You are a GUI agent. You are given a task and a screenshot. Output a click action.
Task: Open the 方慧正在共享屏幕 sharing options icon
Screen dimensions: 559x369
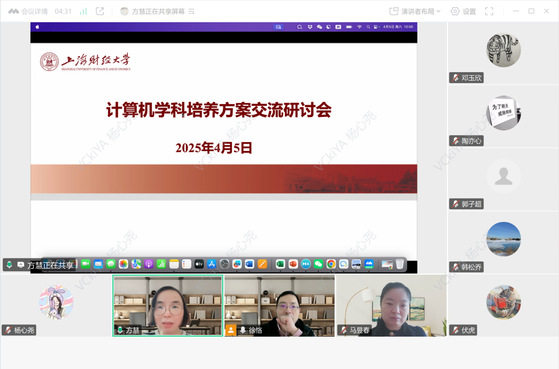pos(191,11)
